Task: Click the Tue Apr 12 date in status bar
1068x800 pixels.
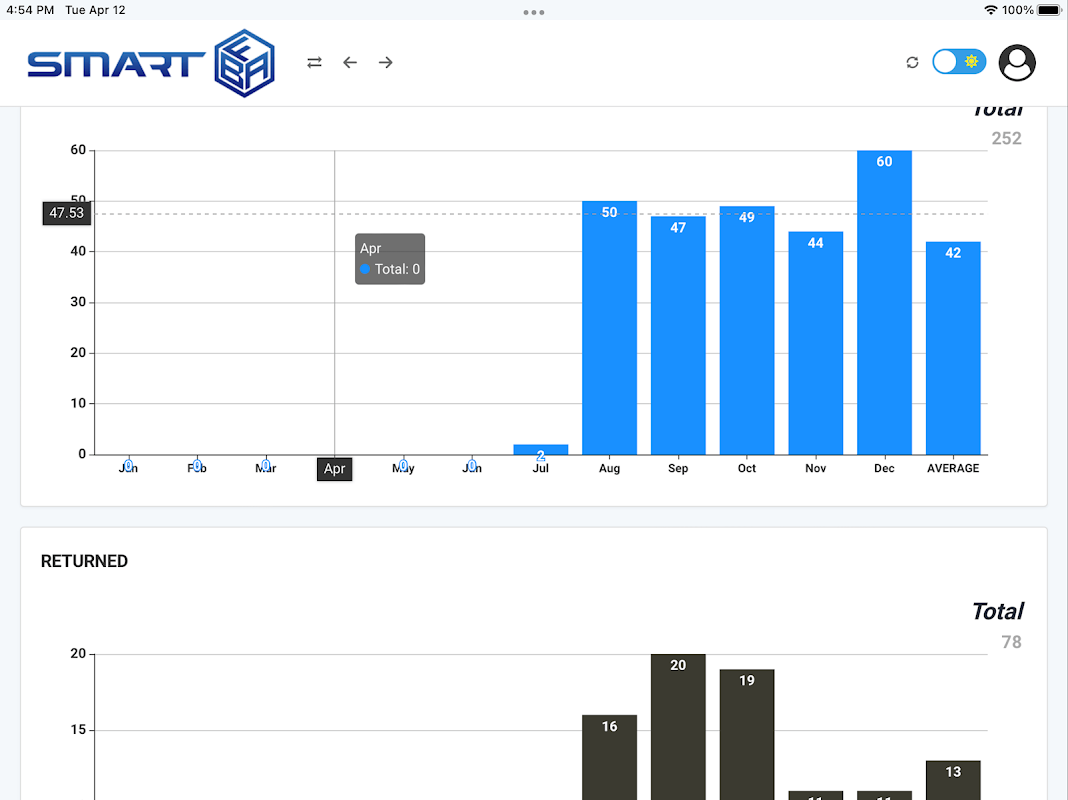Action: 95,10
